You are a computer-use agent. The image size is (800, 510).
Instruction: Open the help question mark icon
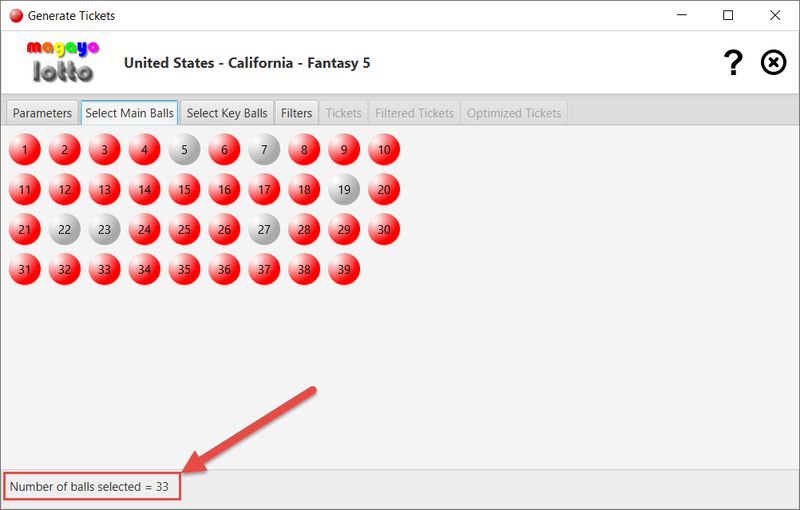[x=733, y=63]
